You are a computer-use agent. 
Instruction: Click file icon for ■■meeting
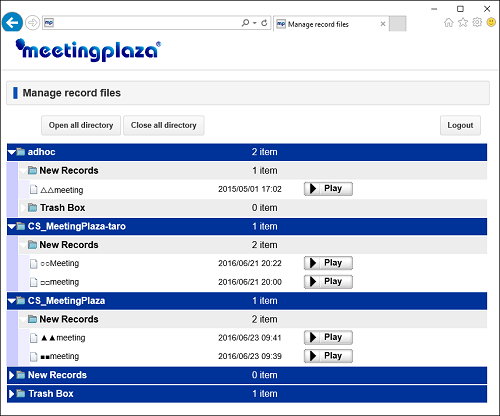coord(33,357)
